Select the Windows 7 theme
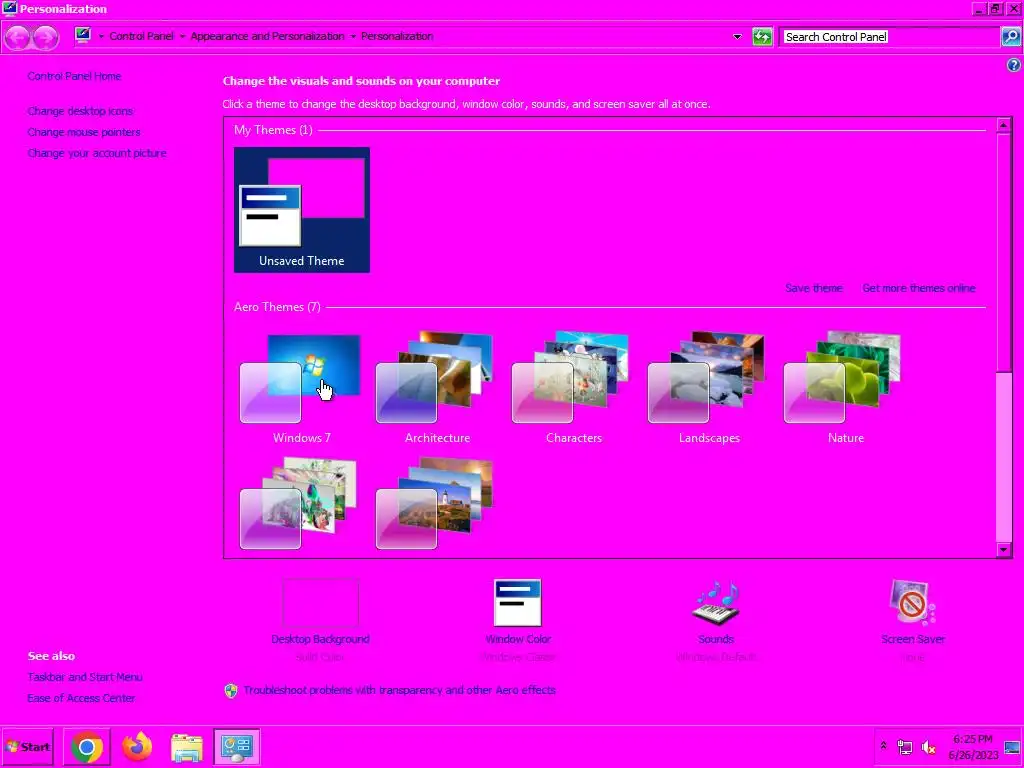 [x=302, y=389]
